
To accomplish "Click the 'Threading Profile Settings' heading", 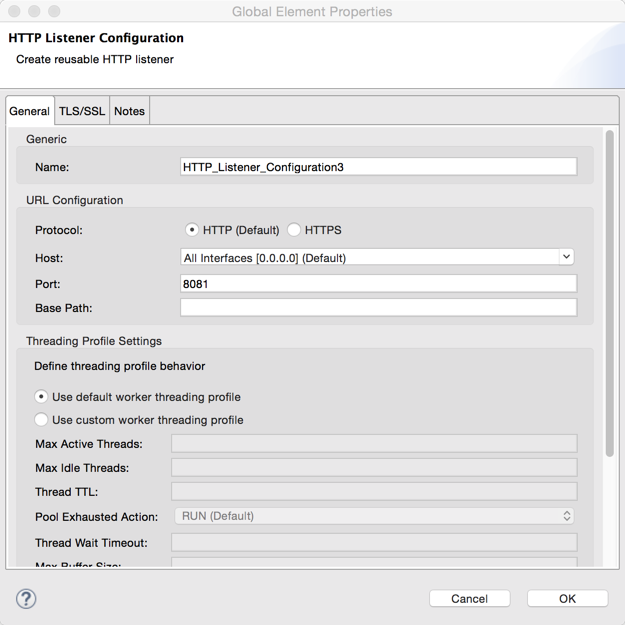I will pyautogui.click(x=94, y=341).
